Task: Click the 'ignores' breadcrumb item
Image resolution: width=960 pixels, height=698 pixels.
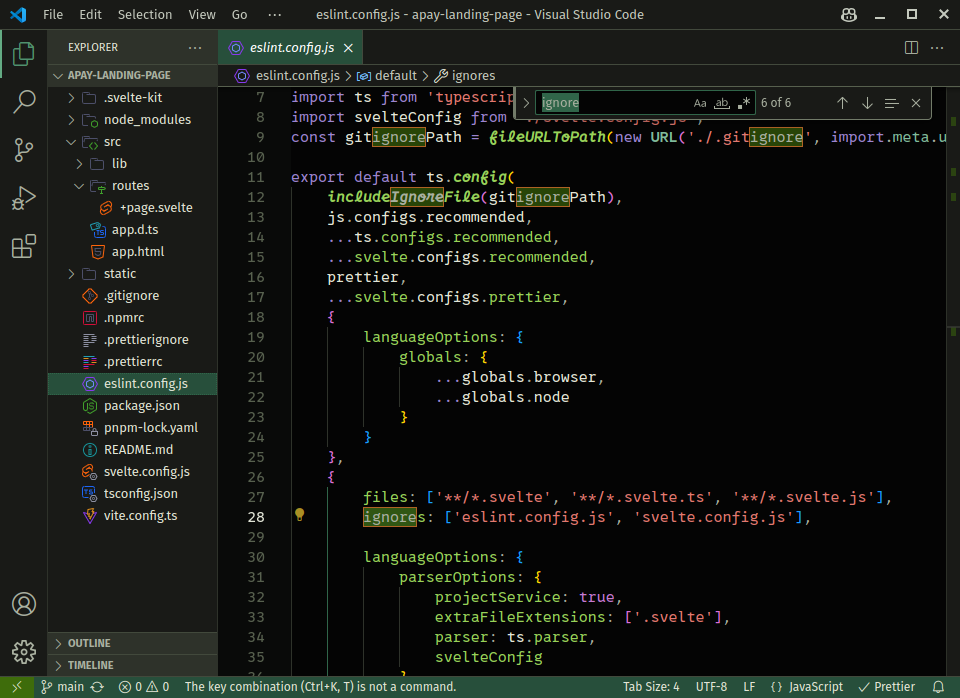Action: click(x=465, y=75)
